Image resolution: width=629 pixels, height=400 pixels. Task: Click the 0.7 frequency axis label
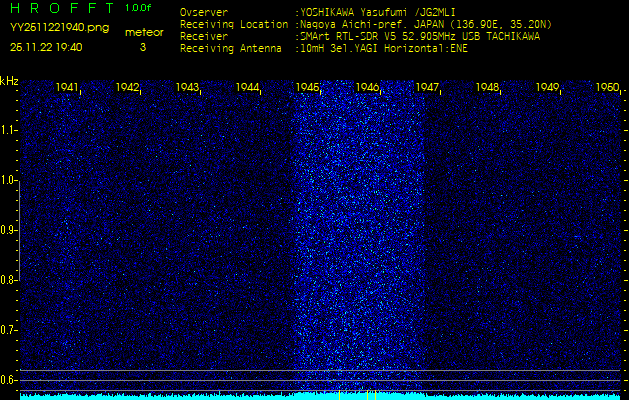(x=8, y=330)
